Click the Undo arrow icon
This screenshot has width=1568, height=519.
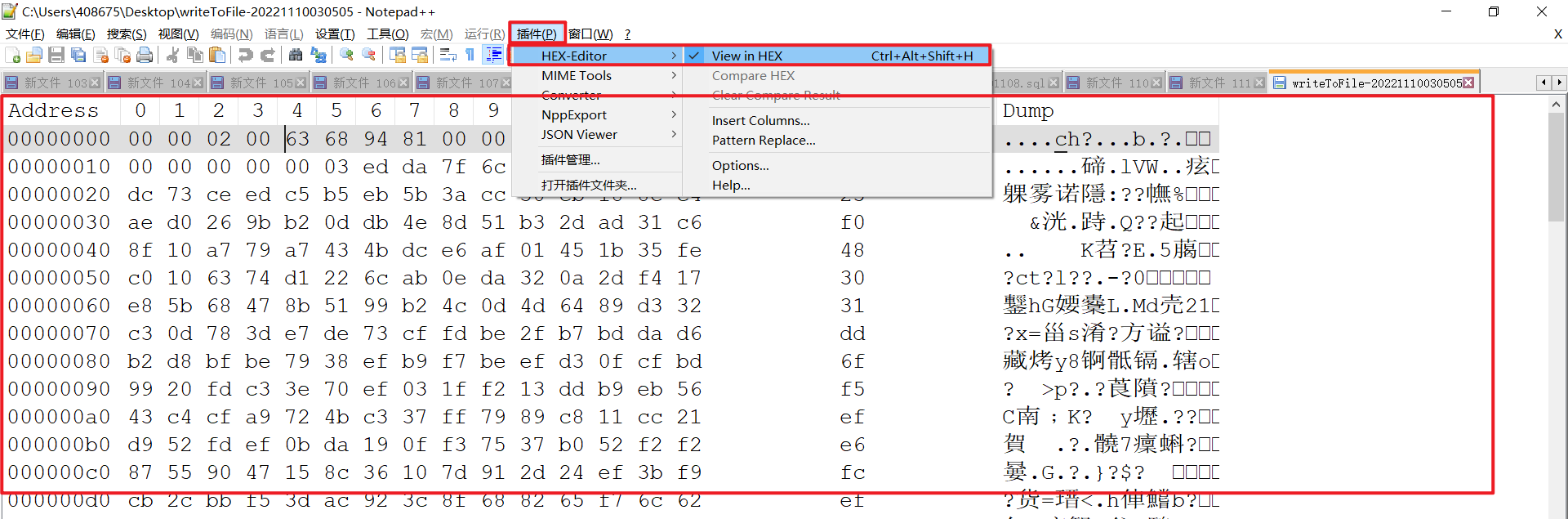245,55
